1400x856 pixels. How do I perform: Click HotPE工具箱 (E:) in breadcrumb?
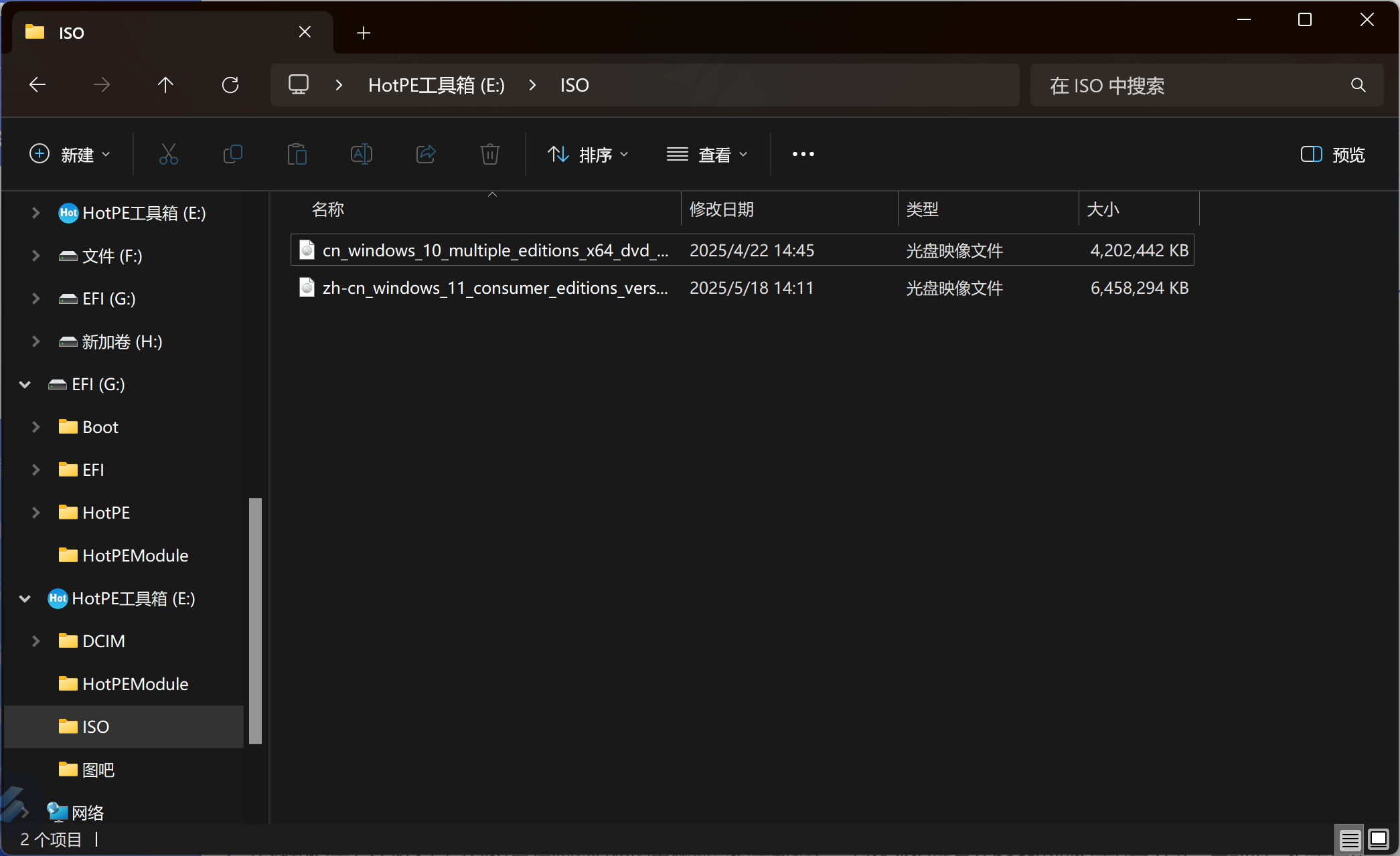click(437, 85)
